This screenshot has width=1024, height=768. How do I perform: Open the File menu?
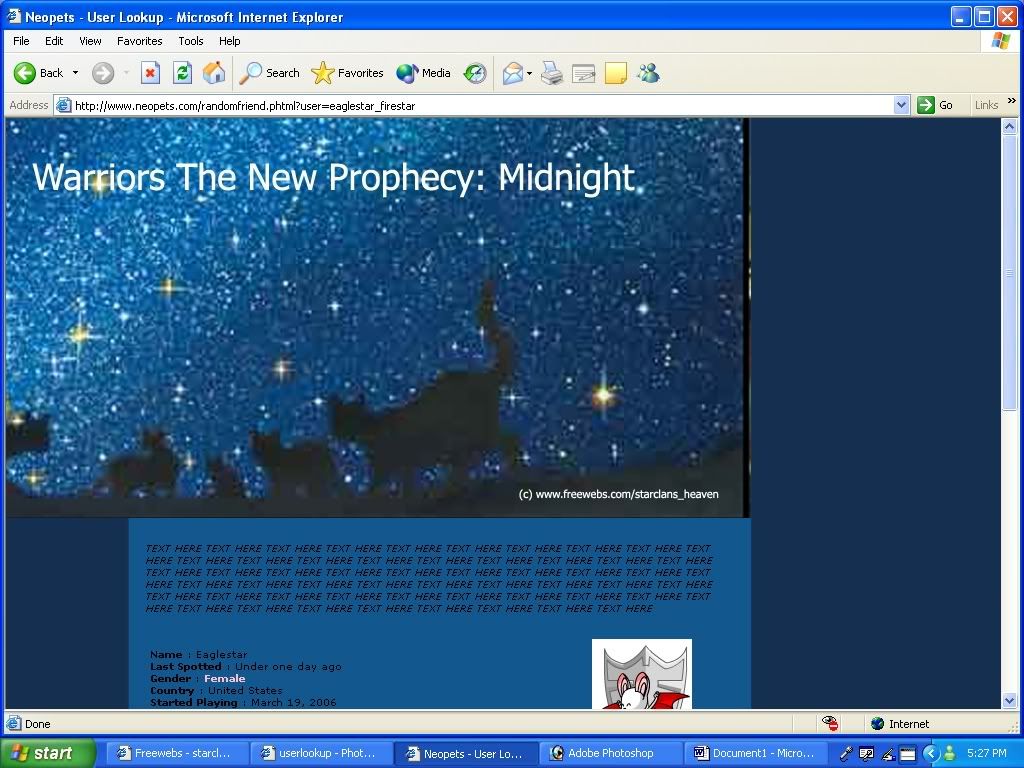point(21,41)
